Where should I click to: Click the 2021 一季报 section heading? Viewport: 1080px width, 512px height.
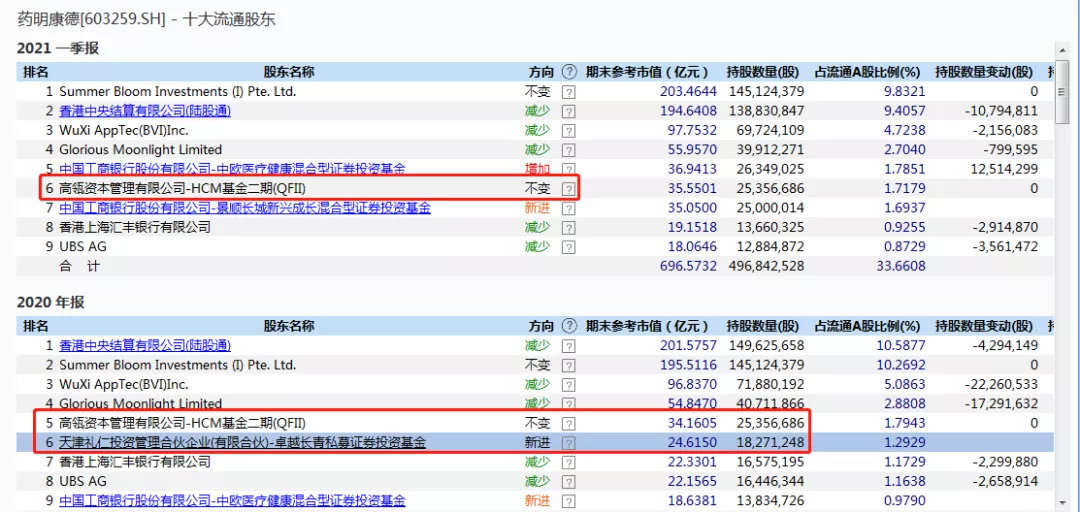click(x=58, y=48)
